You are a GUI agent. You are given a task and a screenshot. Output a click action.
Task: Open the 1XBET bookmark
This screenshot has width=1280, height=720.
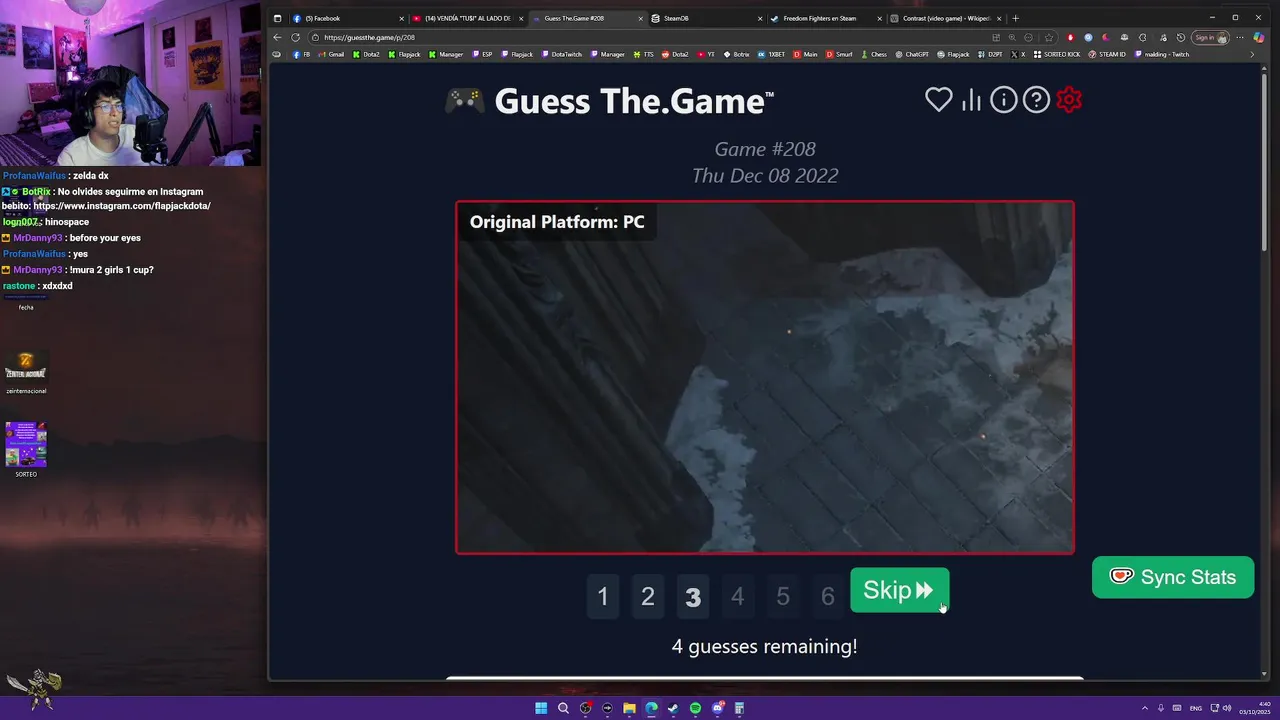[x=771, y=54]
